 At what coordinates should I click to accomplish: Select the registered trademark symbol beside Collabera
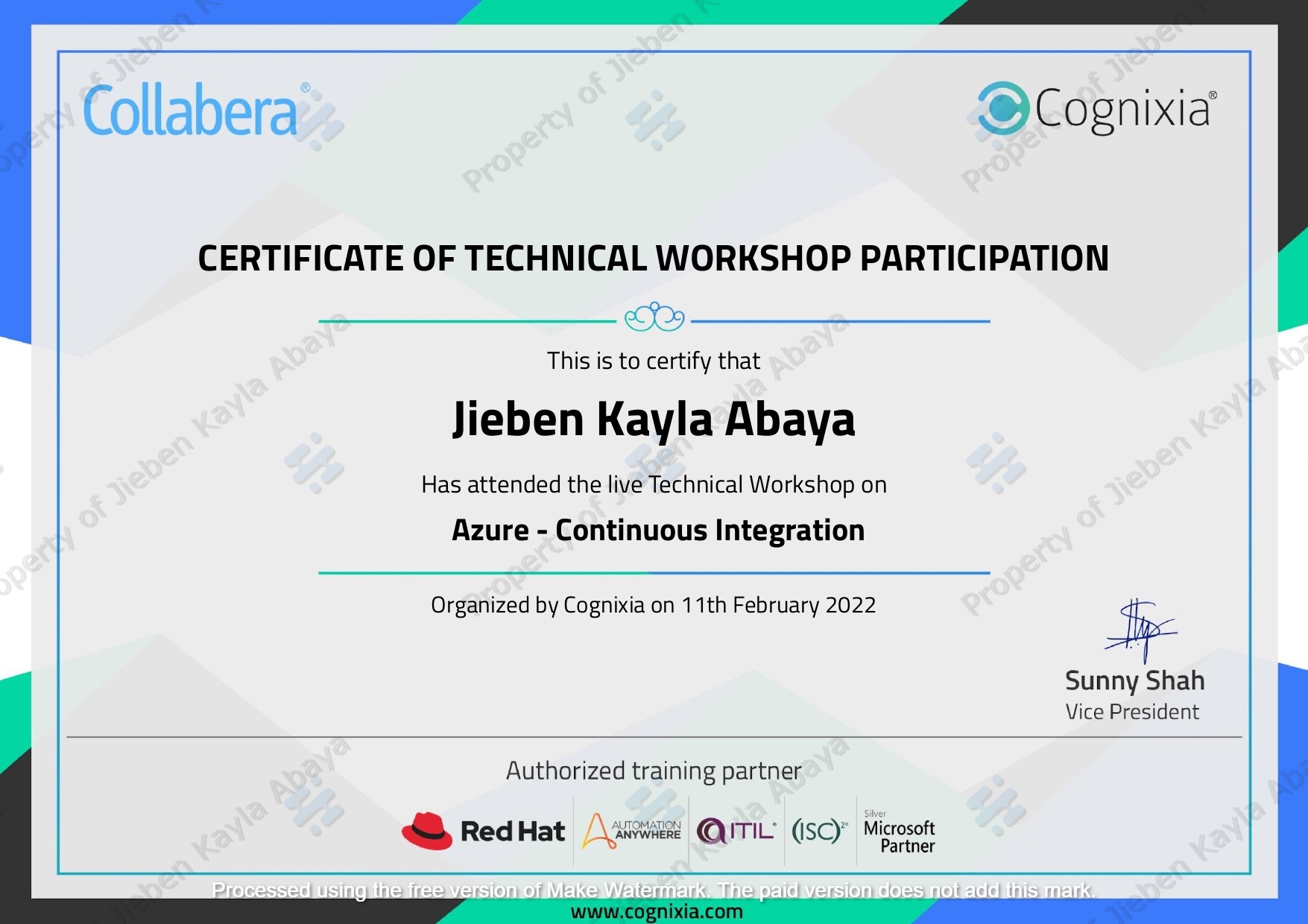[x=303, y=86]
